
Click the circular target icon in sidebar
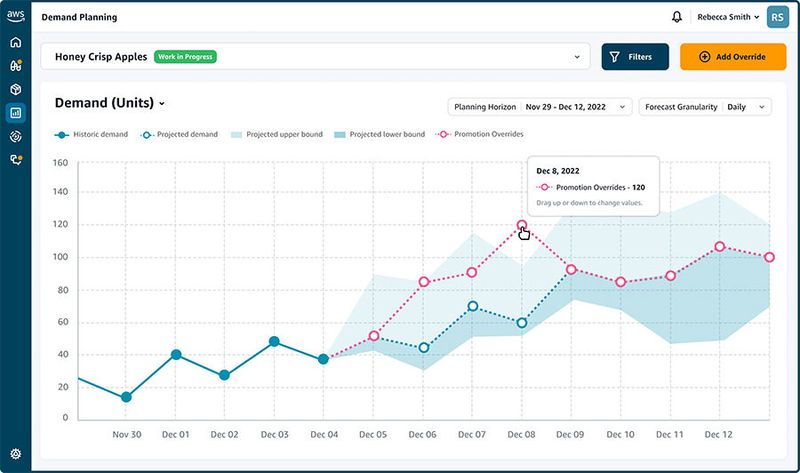[x=15, y=136]
